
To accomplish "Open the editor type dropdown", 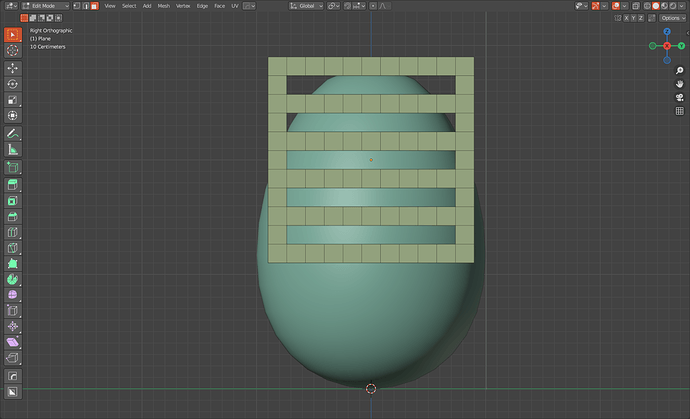I will click(11, 6).
